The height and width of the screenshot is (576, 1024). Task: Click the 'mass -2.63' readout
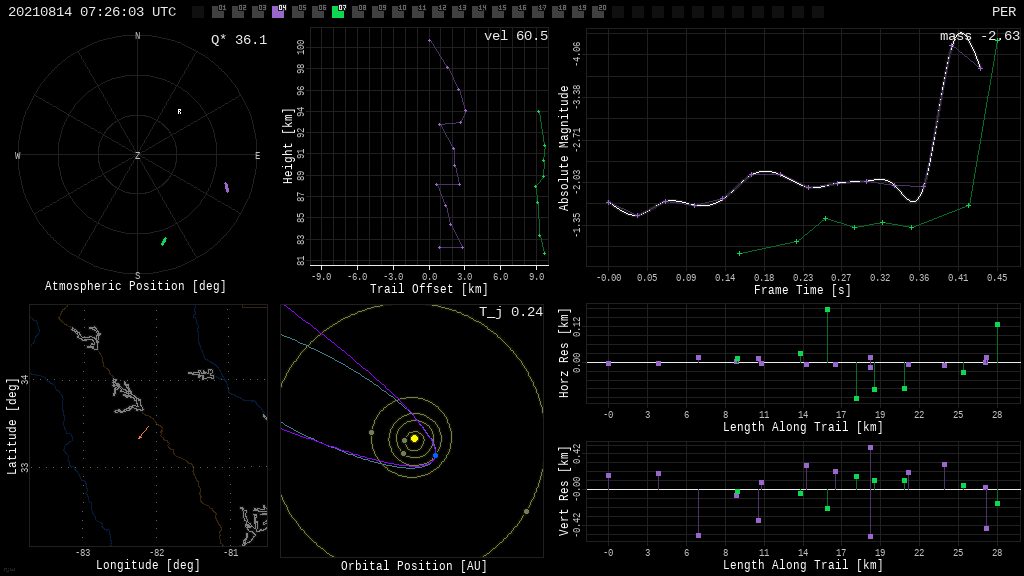(x=979, y=36)
